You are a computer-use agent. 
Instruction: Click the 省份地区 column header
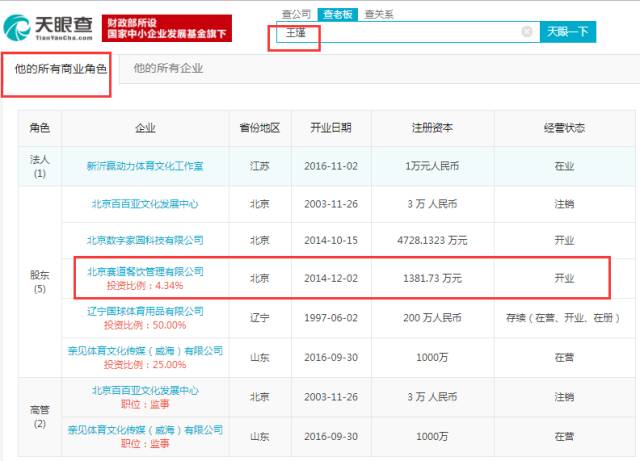point(260,128)
